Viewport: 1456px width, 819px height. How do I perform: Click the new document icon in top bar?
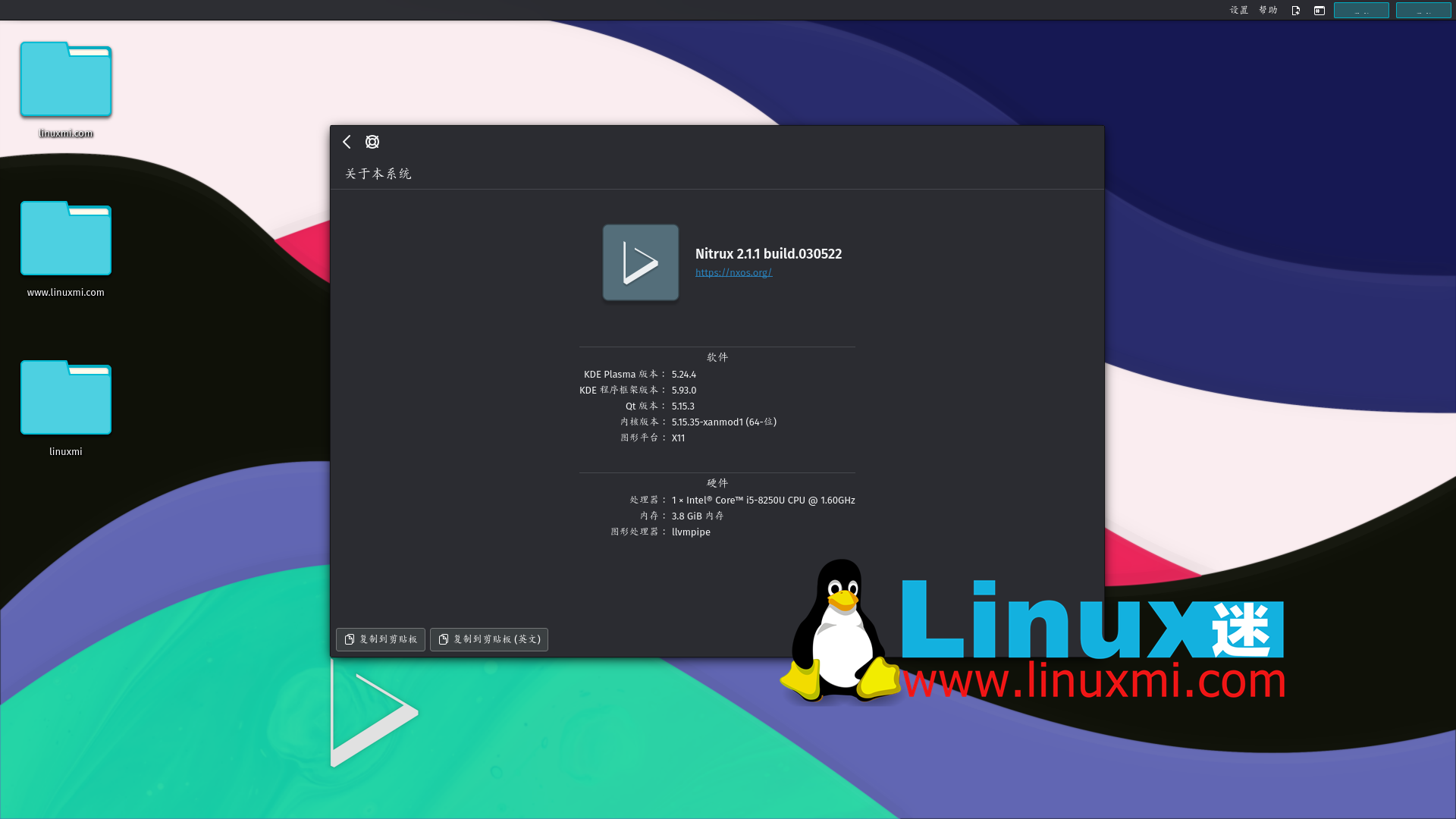click(1296, 11)
